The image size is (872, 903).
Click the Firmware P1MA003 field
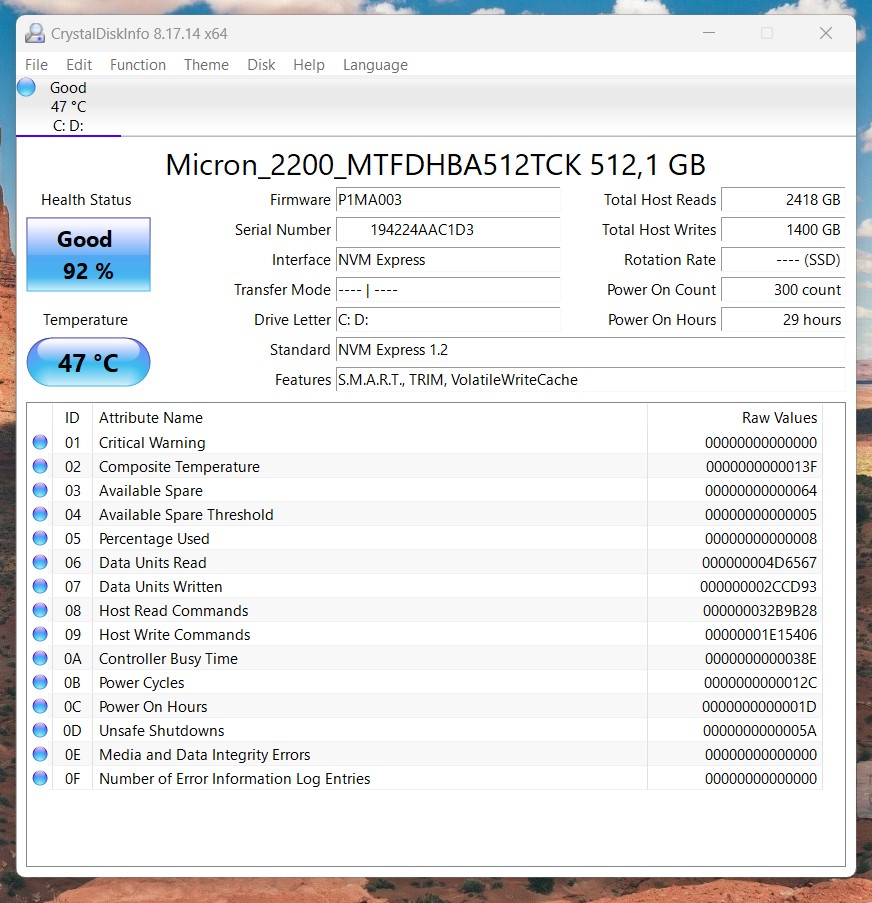447,200
